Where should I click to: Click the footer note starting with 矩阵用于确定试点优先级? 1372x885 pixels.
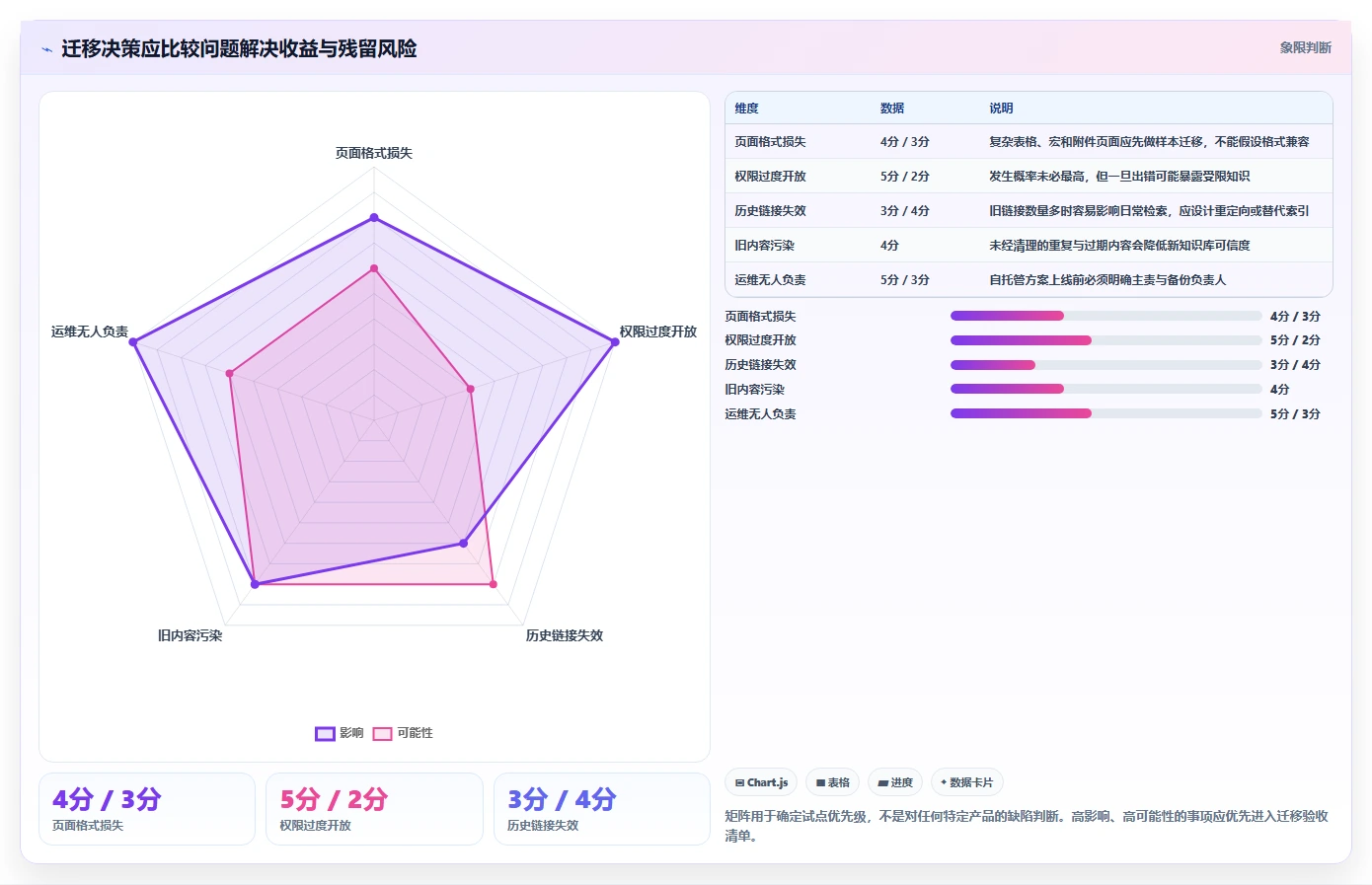pos(1027,826)
